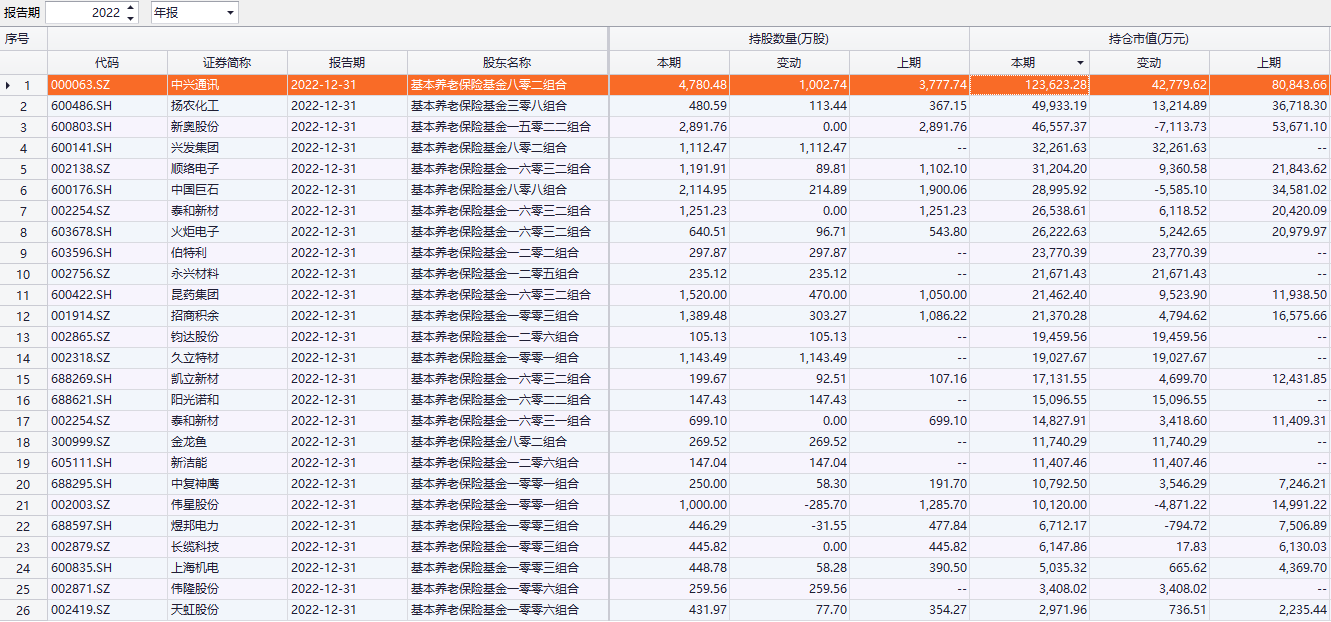Click the current row indicator arrow beside row 1
This screenshot has width=1331, height=622.
10,86
